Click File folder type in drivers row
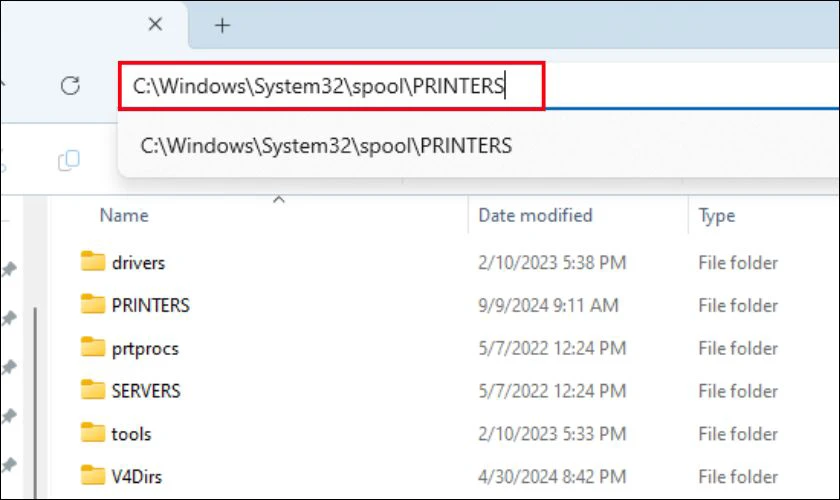This screenshot has width=840, height=500. (x=738, y=263)
